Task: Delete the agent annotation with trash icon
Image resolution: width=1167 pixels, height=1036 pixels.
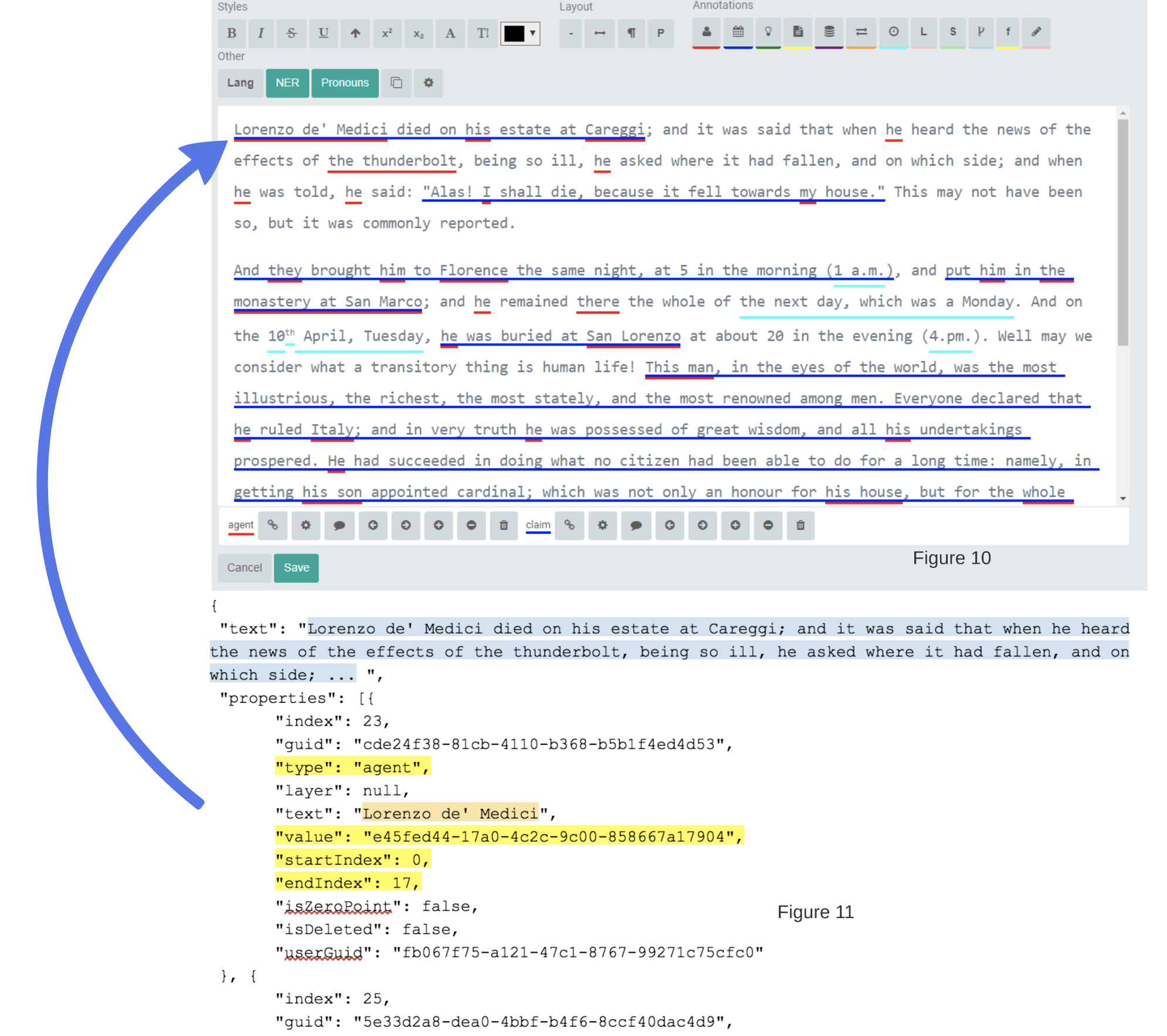Action: tap(504, 525)
